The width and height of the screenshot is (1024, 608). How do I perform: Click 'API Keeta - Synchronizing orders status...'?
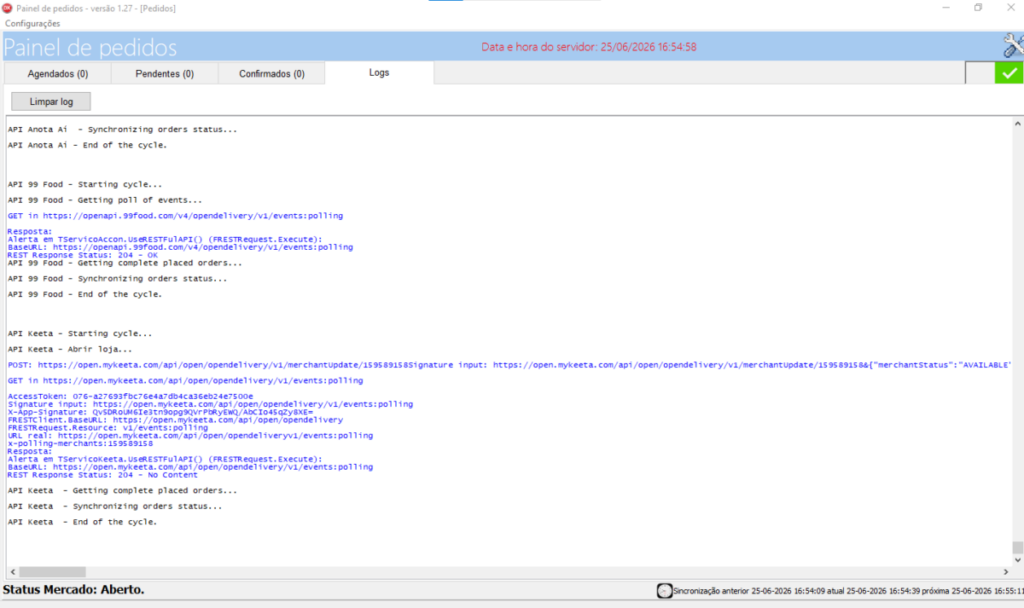pyautogui.click(x=115, y=506)
